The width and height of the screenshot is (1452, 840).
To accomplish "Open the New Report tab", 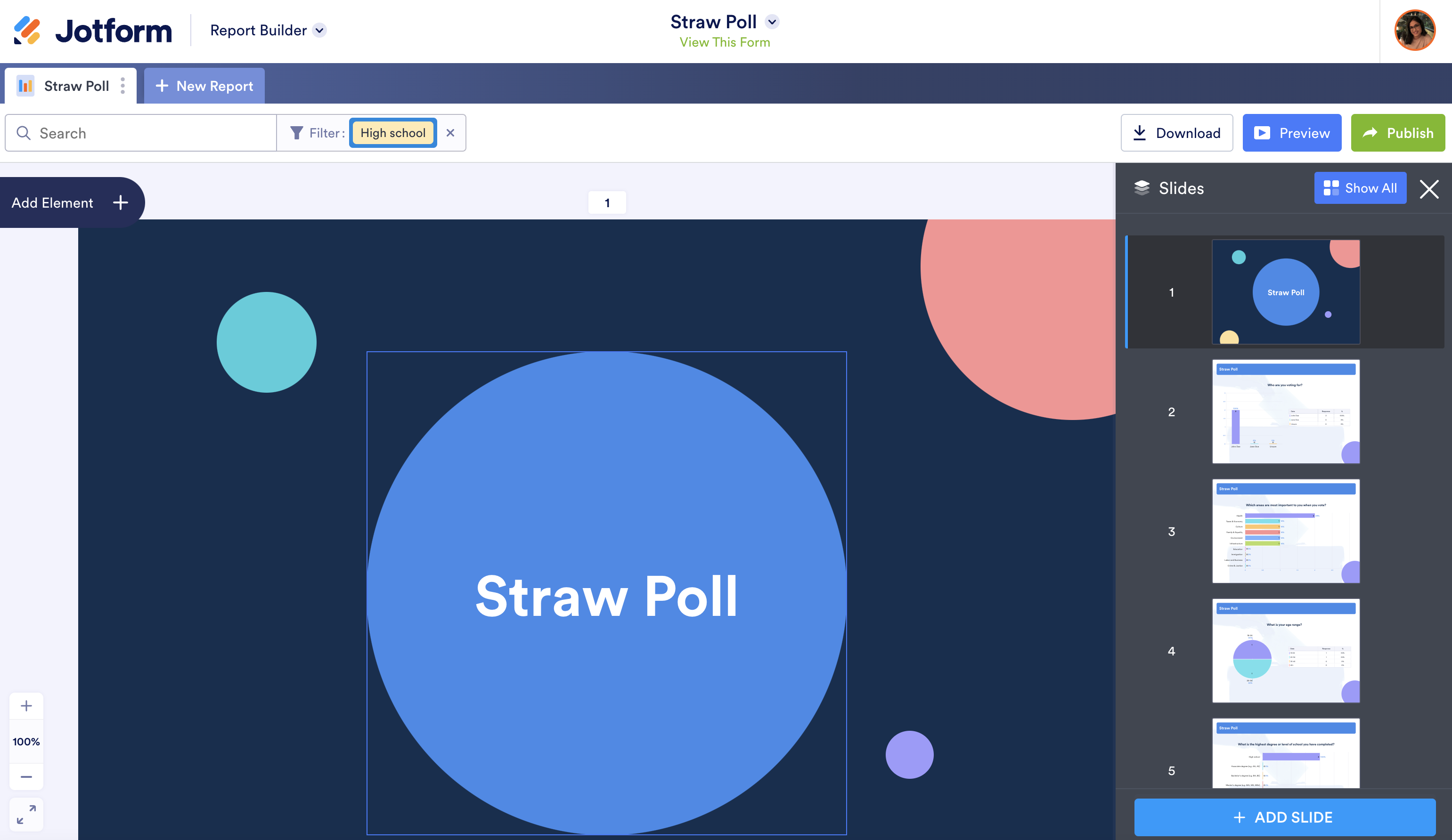I will point(204,86).
